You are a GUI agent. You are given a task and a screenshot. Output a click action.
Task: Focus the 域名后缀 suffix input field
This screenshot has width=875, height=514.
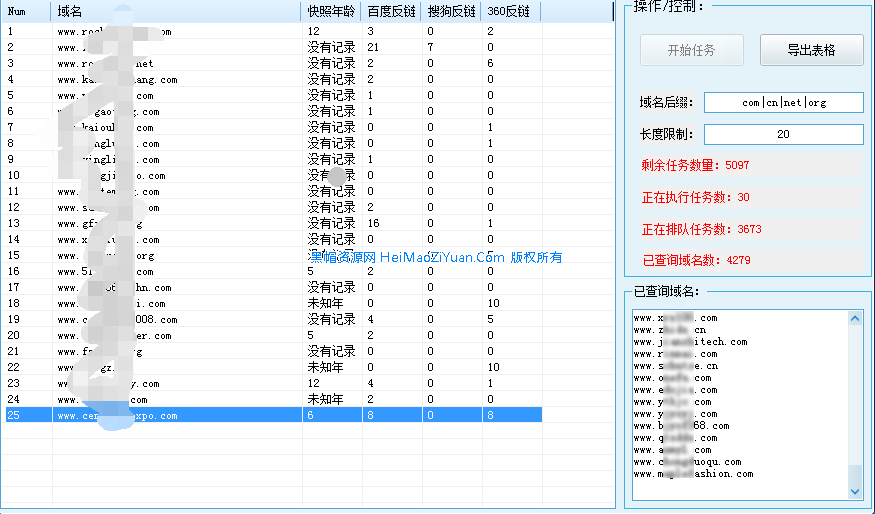(783, 102)
